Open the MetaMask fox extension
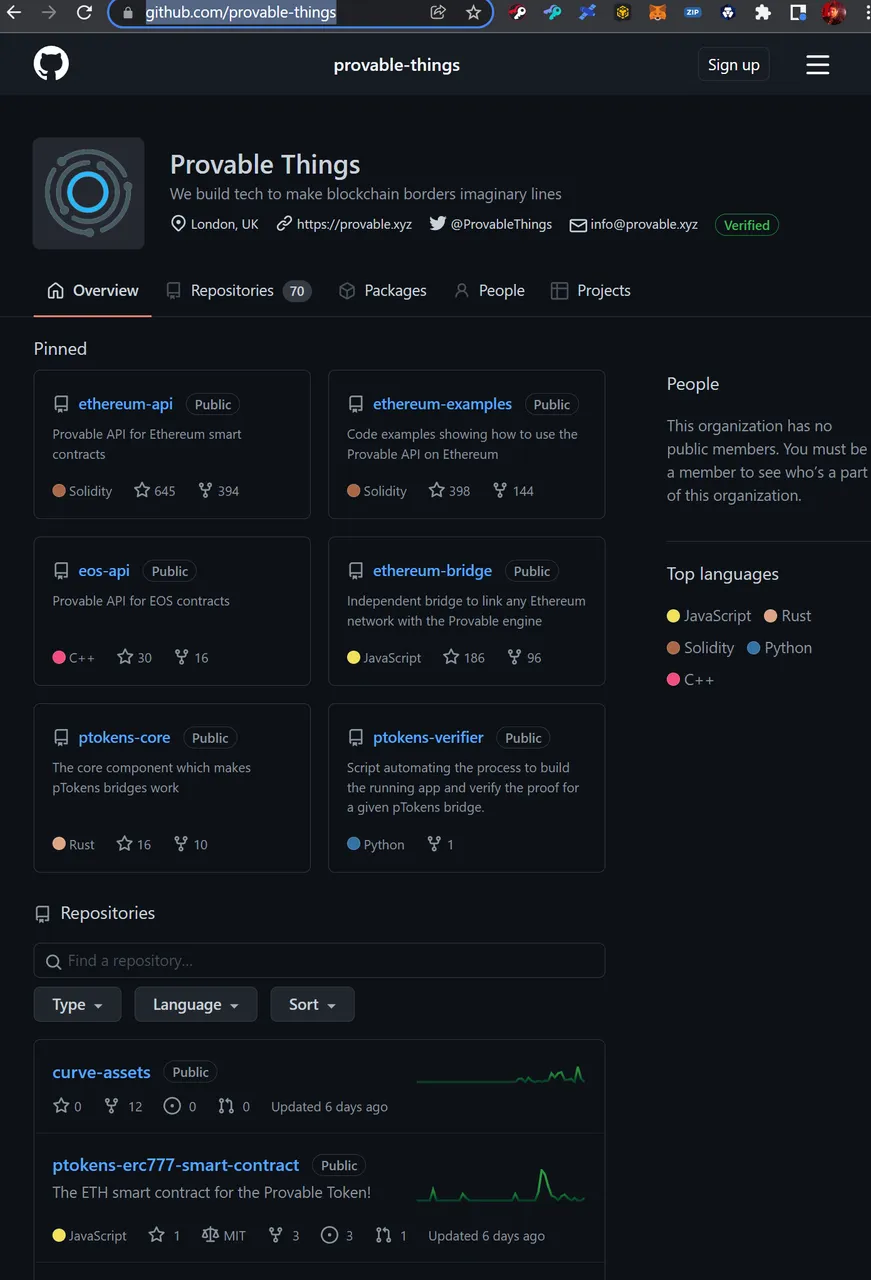This screenshot has height=1280, width=871. [x=657, y=13]
